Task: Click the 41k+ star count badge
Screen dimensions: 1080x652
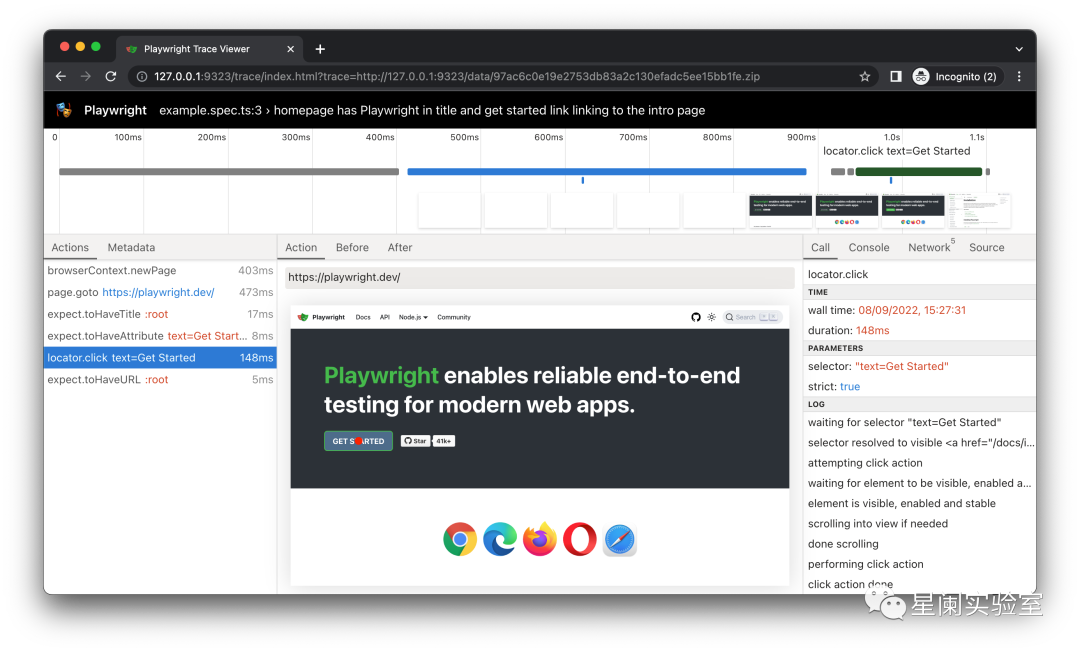Action: pyautogui.click(x=444, y=441)
